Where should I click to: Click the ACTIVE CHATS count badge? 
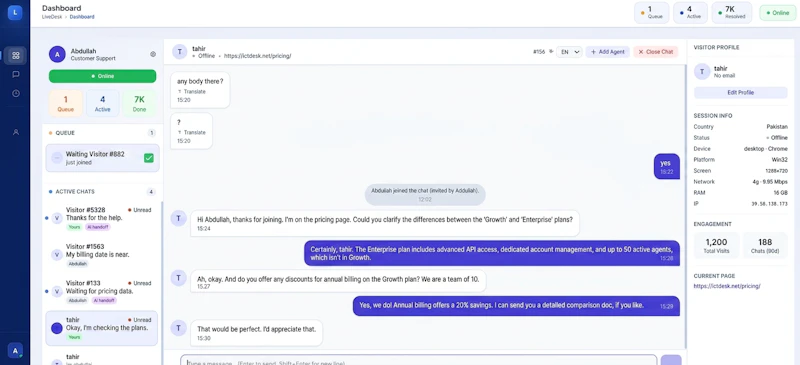tap(151, 192)
